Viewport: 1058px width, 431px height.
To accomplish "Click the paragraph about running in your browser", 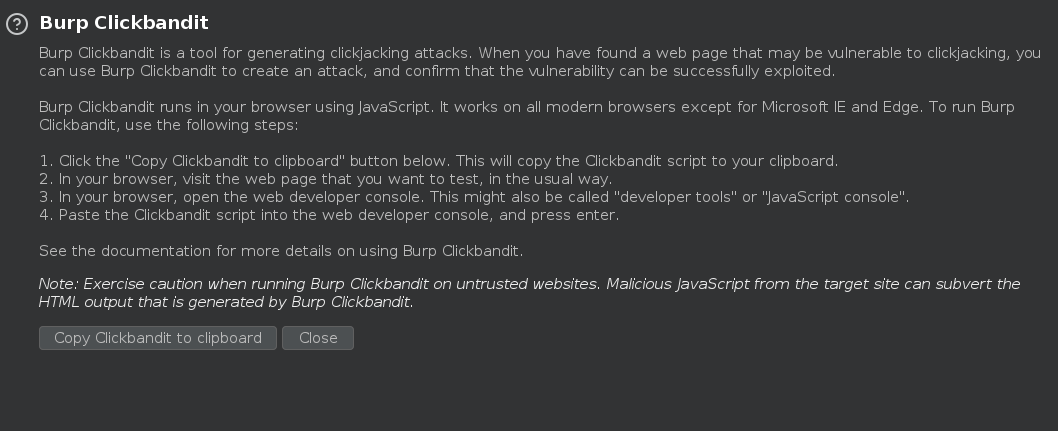I will pyautogui.click(x=526, y=116).
